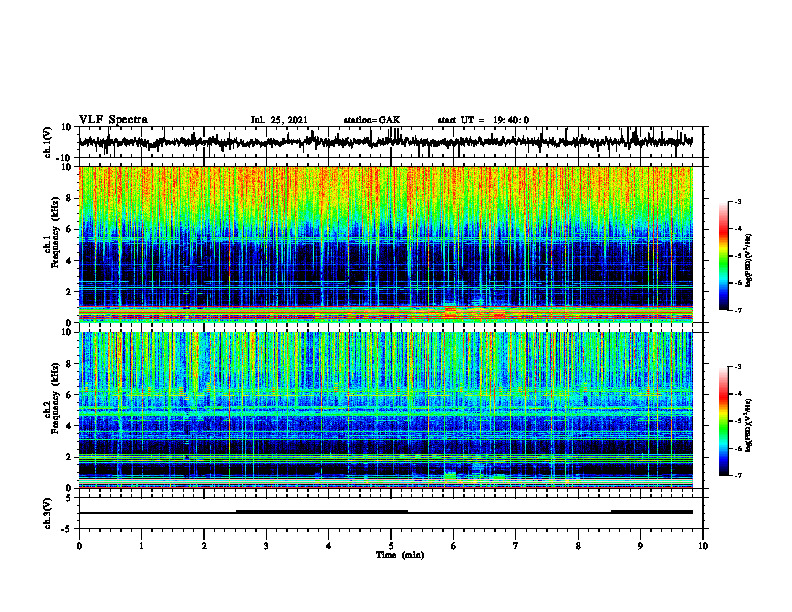Click the "-3" top value of ch.1 color bar
The height and width of the screenshot is (612, 792).
(738, 202)
